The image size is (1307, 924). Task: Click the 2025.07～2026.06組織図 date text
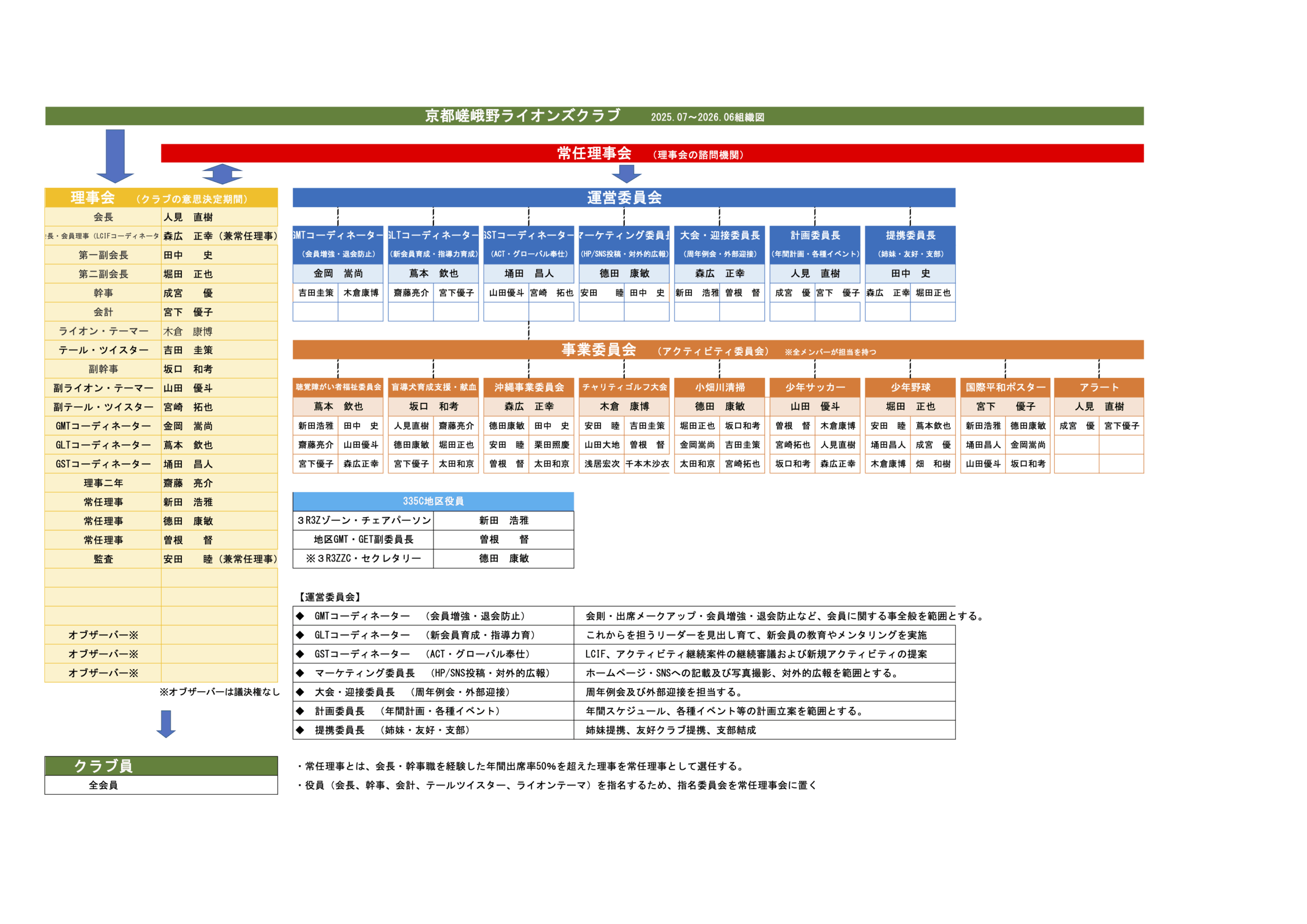coord(707,117)
